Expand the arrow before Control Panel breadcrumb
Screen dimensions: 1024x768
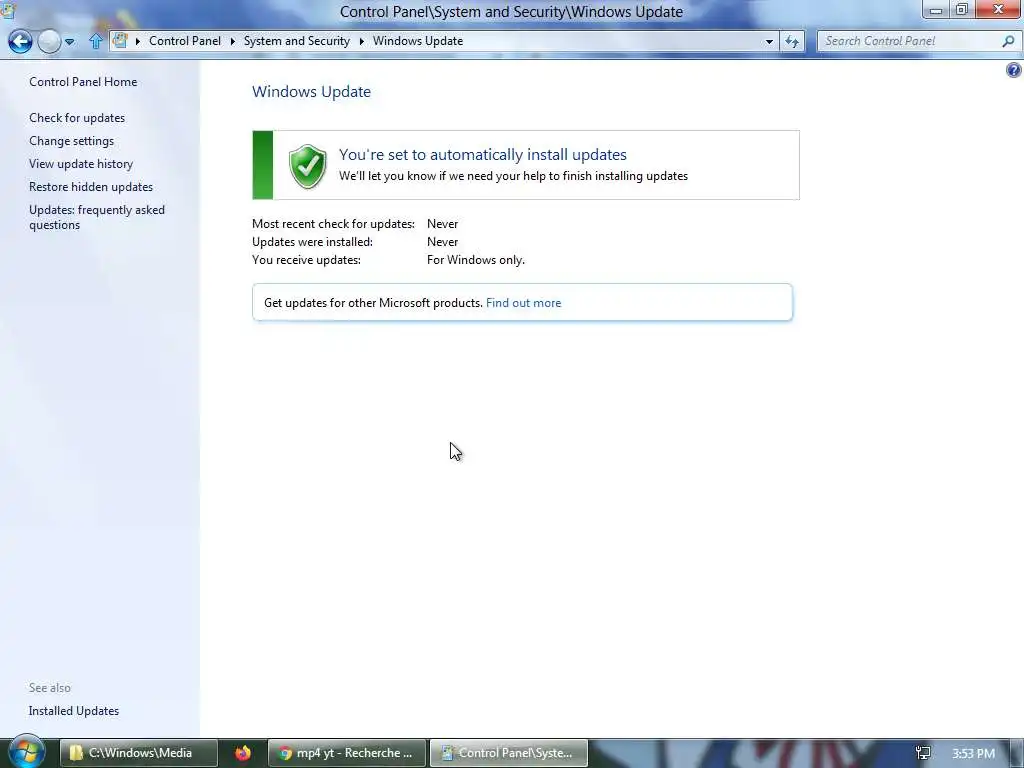coord(138,41)
